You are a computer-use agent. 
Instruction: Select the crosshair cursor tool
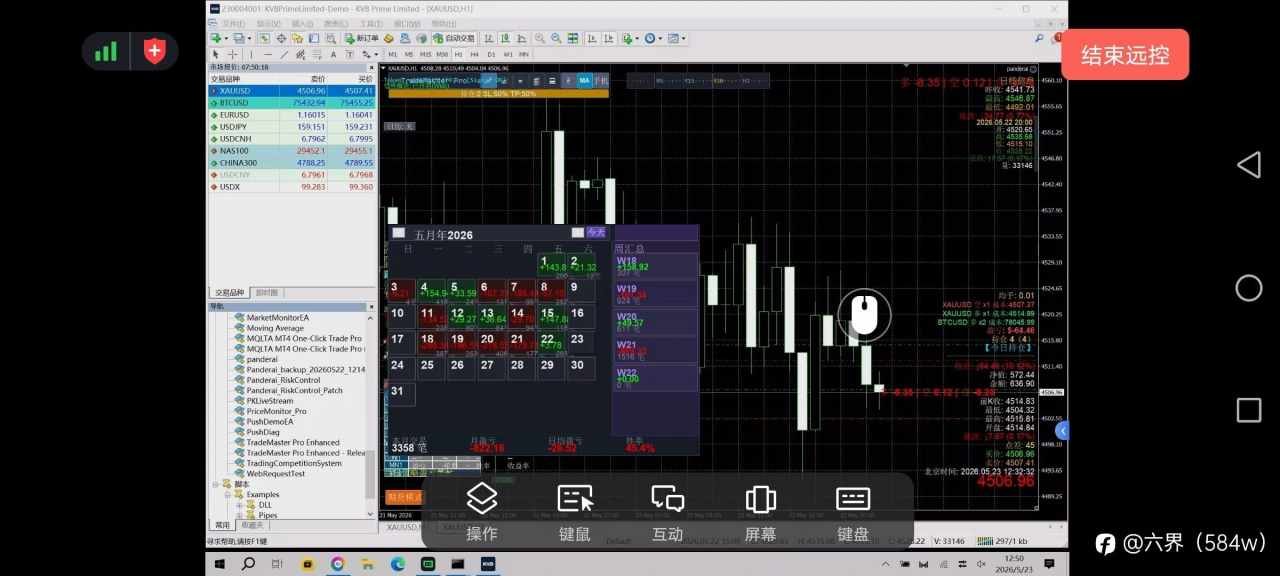point(232,54)
